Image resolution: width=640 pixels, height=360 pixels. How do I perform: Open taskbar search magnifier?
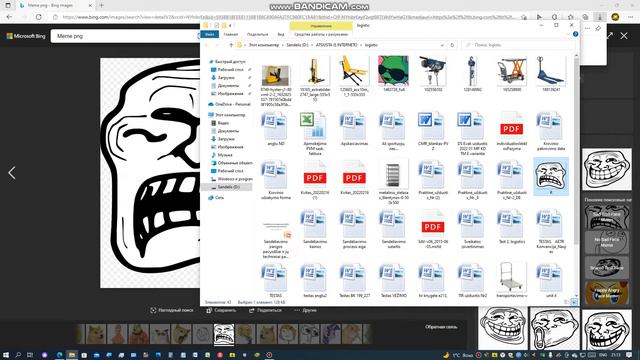pyautogui.click(x=18, y=355)
